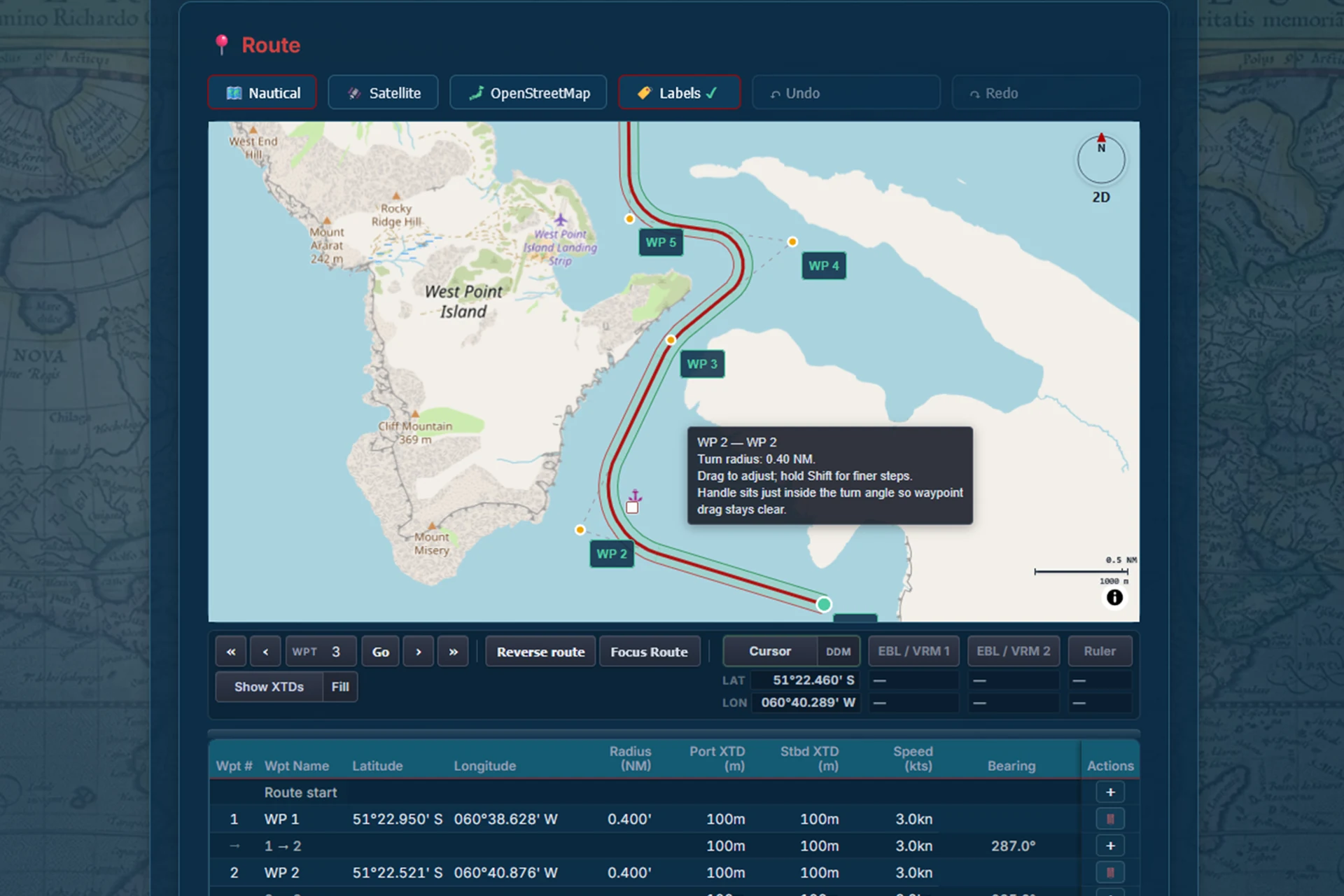The image size is (1344, 896).
Task: Delete WP 1 with its trash icon
Action: [x=1110, y=819]
